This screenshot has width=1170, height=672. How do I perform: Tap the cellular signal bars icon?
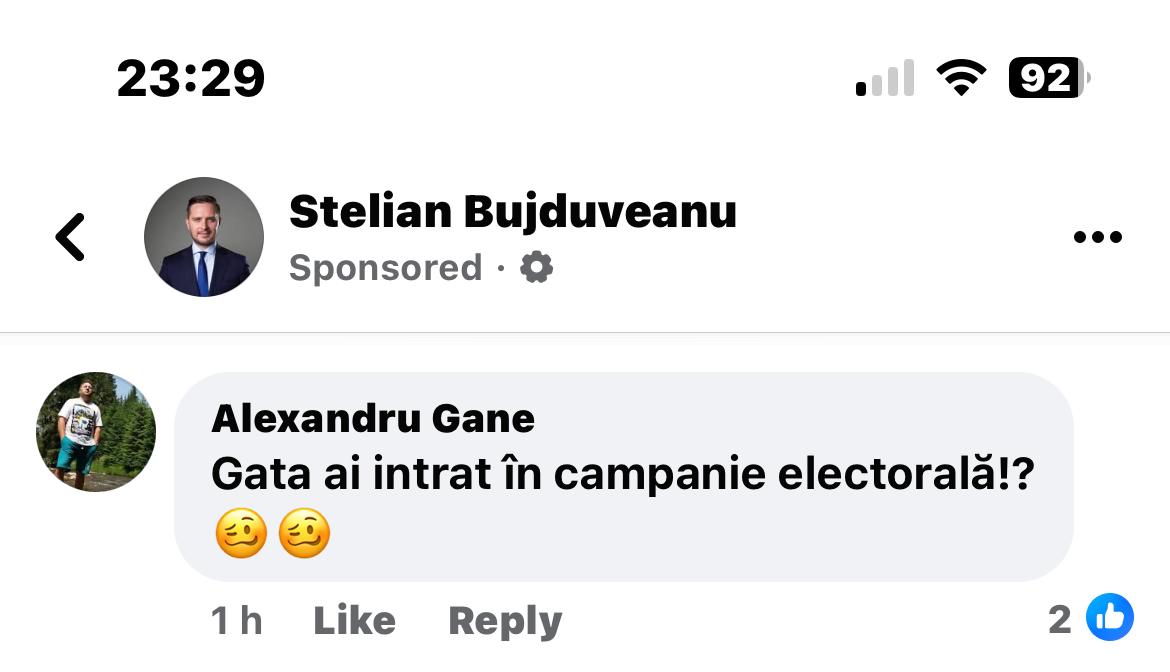tap(885, 78)
